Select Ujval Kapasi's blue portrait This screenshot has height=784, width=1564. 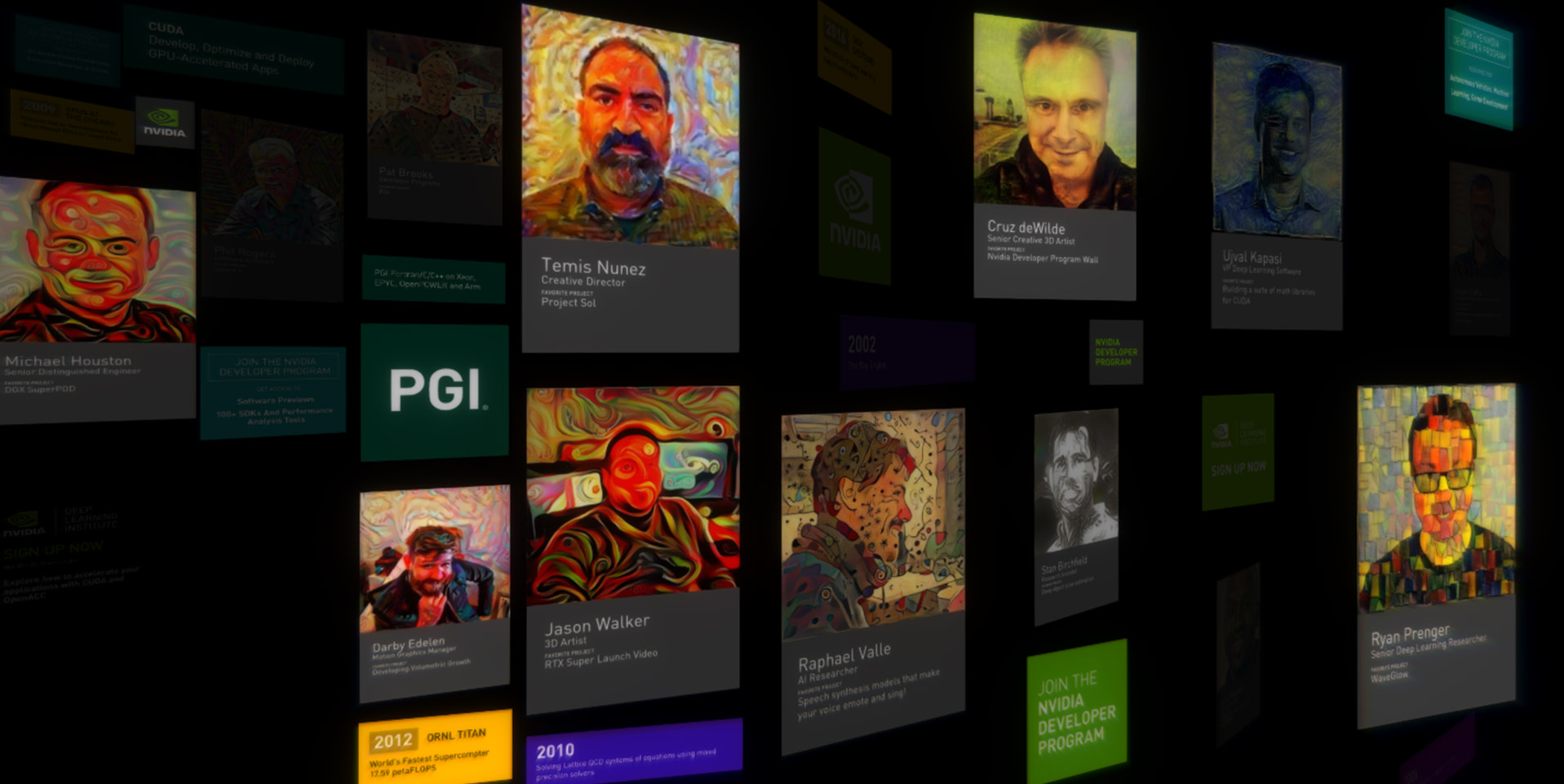tap(1277, 140)
